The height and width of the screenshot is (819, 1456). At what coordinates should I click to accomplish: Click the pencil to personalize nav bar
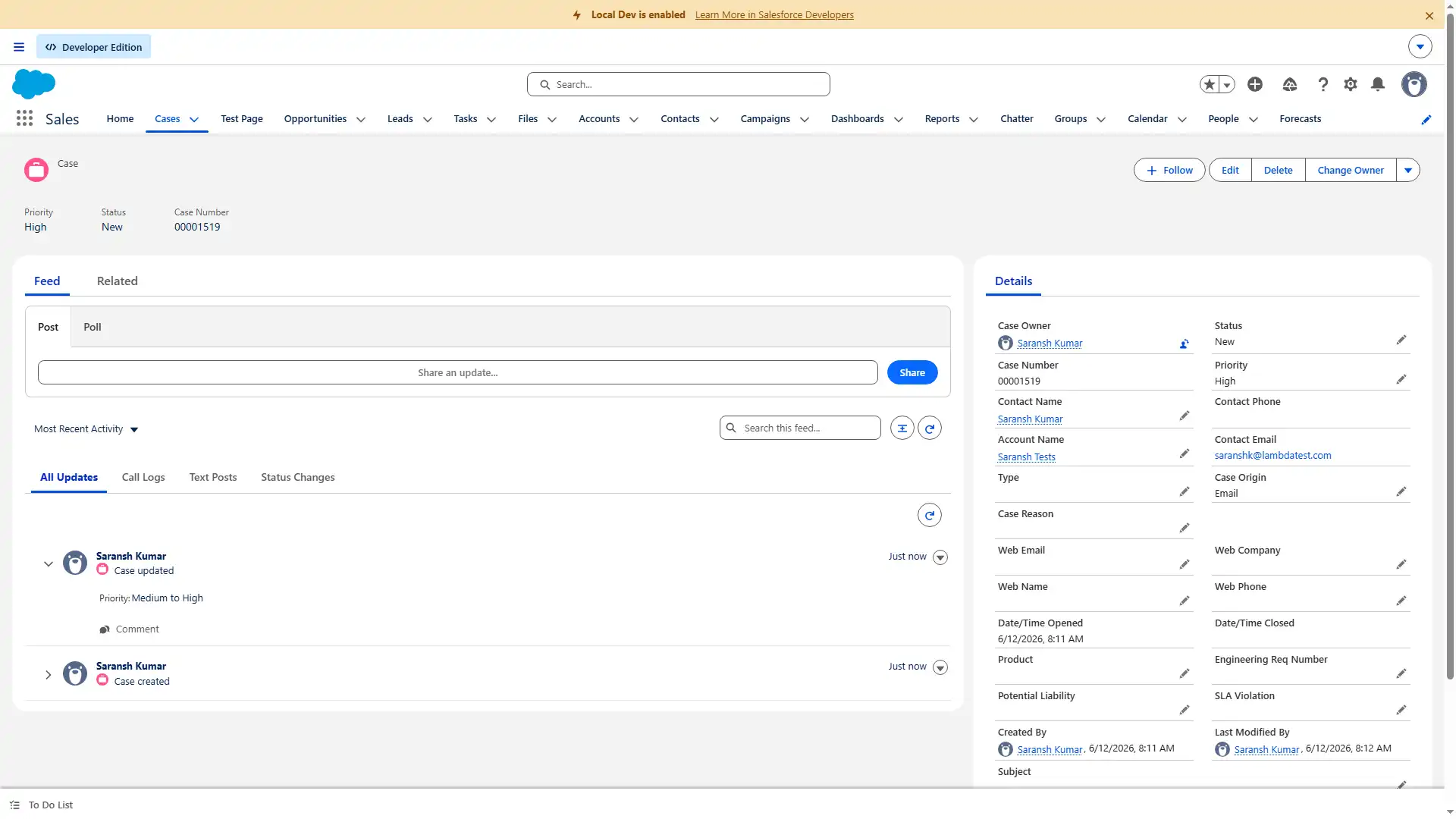click(x=1426, y=119)
